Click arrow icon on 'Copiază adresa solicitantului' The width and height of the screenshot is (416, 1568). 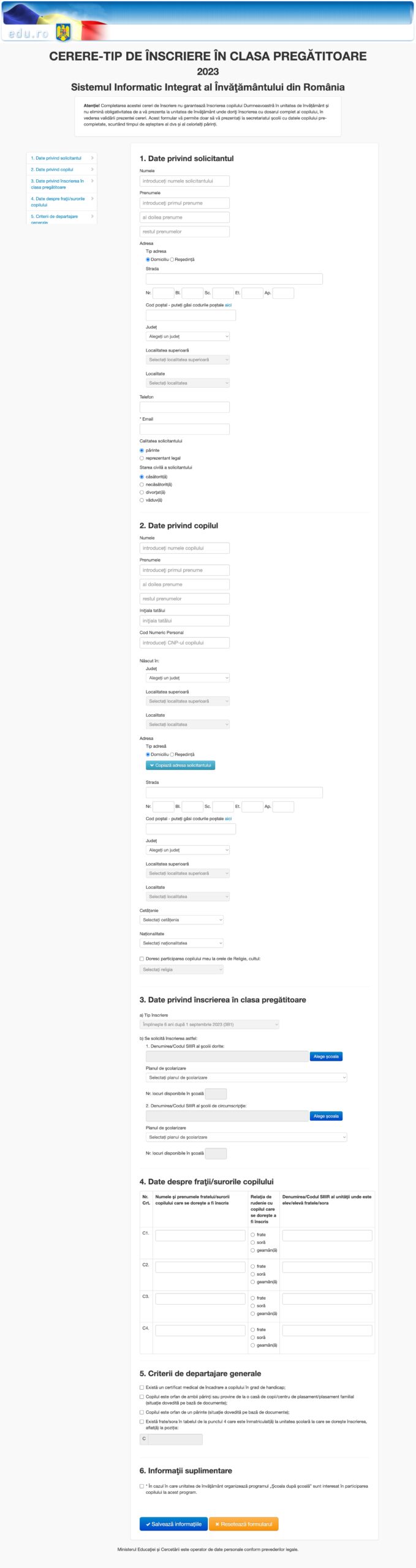pos(151,766)
